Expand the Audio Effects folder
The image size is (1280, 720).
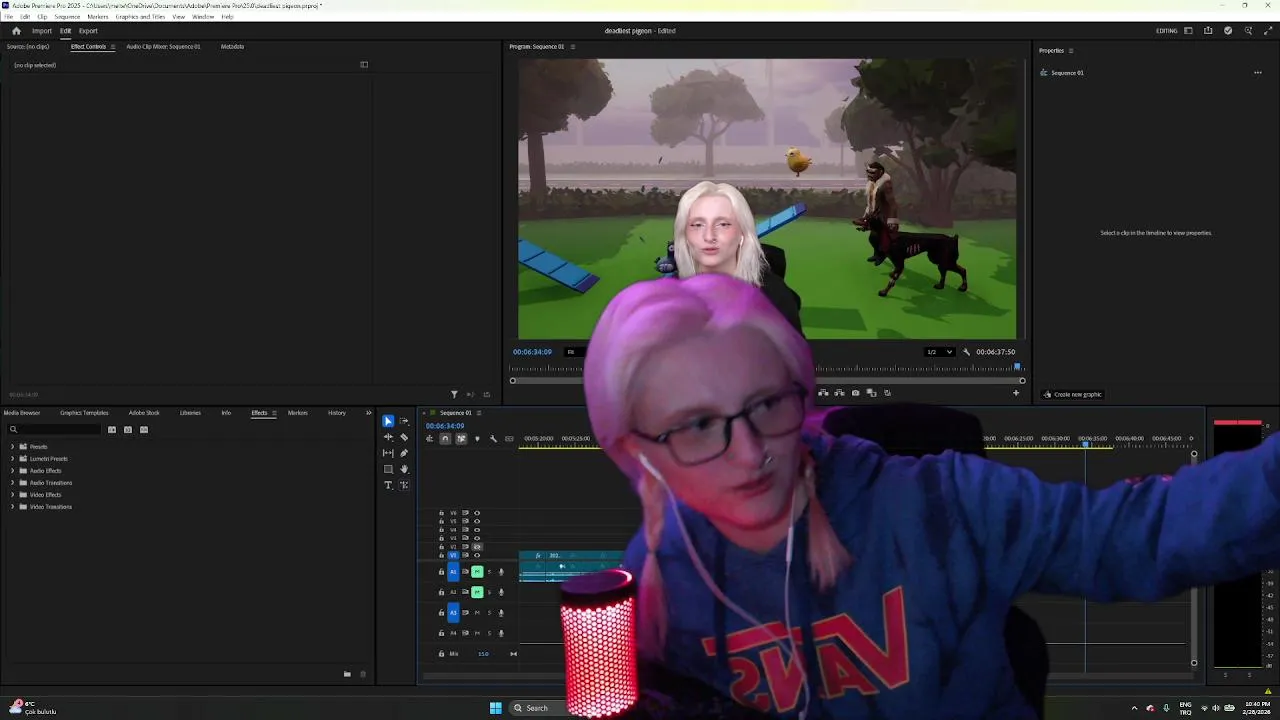point(12,471)
